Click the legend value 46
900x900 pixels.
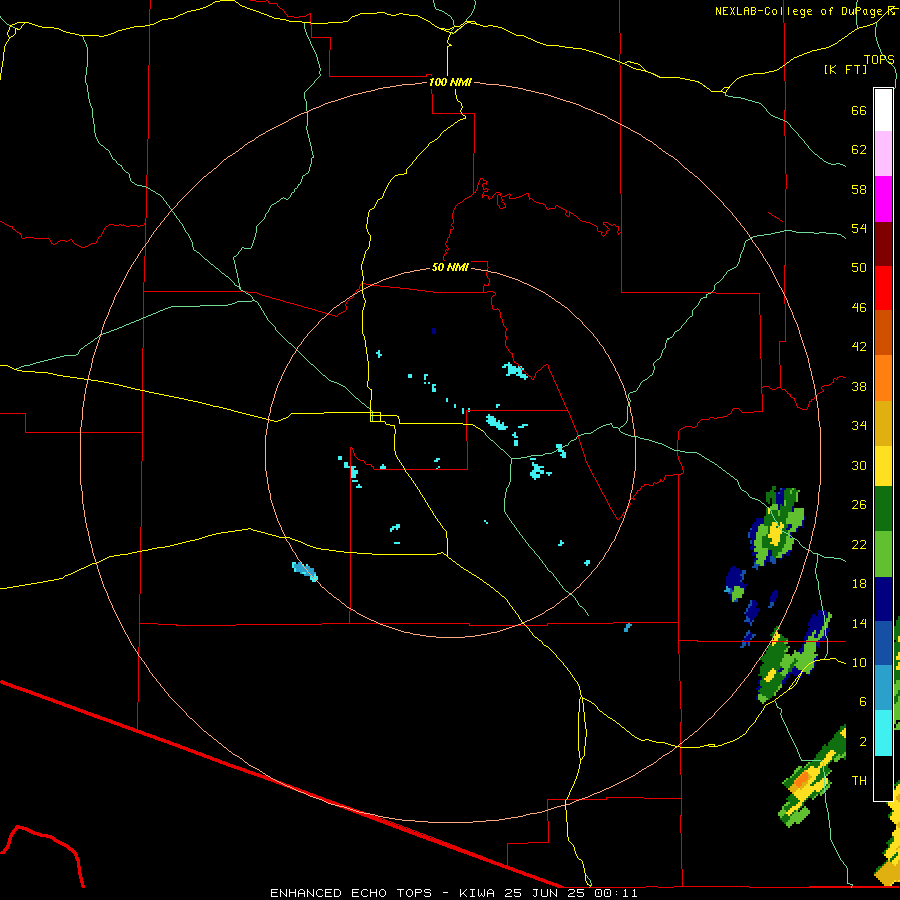coord(859,307)
